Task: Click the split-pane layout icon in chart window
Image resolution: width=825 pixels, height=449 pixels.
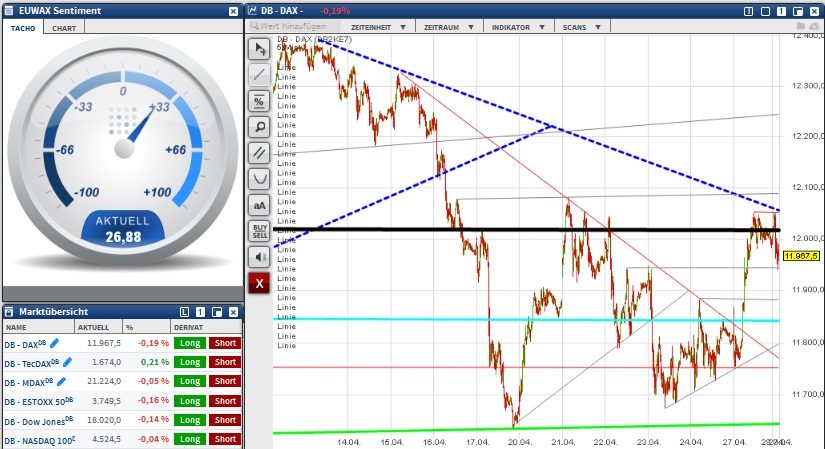Action: 748,11
